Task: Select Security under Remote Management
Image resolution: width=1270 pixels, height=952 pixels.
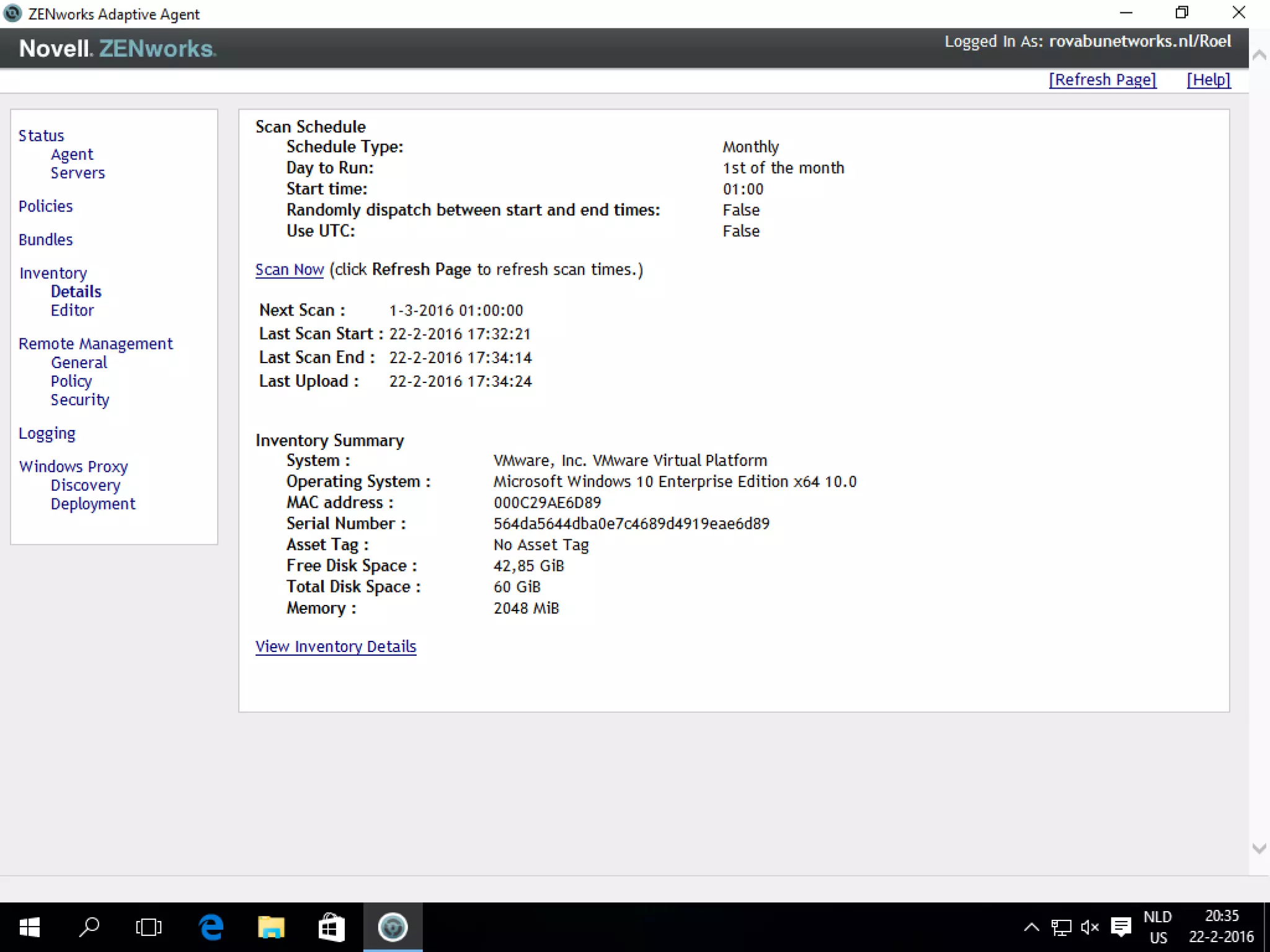Action: click(79, 400)
